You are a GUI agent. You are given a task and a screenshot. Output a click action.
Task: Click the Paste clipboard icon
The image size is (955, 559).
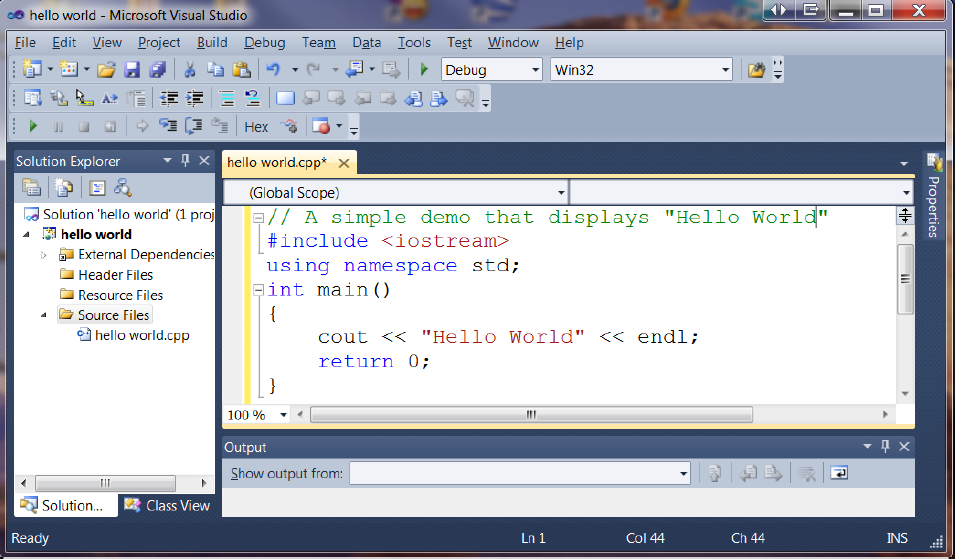point(241,70)
